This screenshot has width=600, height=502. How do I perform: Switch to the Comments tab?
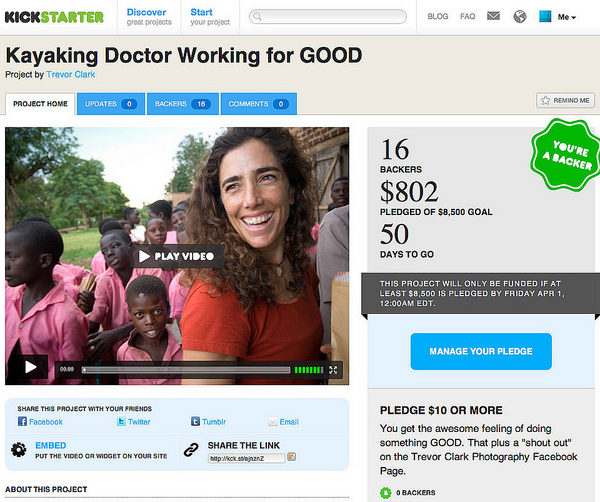pos(259,104)
